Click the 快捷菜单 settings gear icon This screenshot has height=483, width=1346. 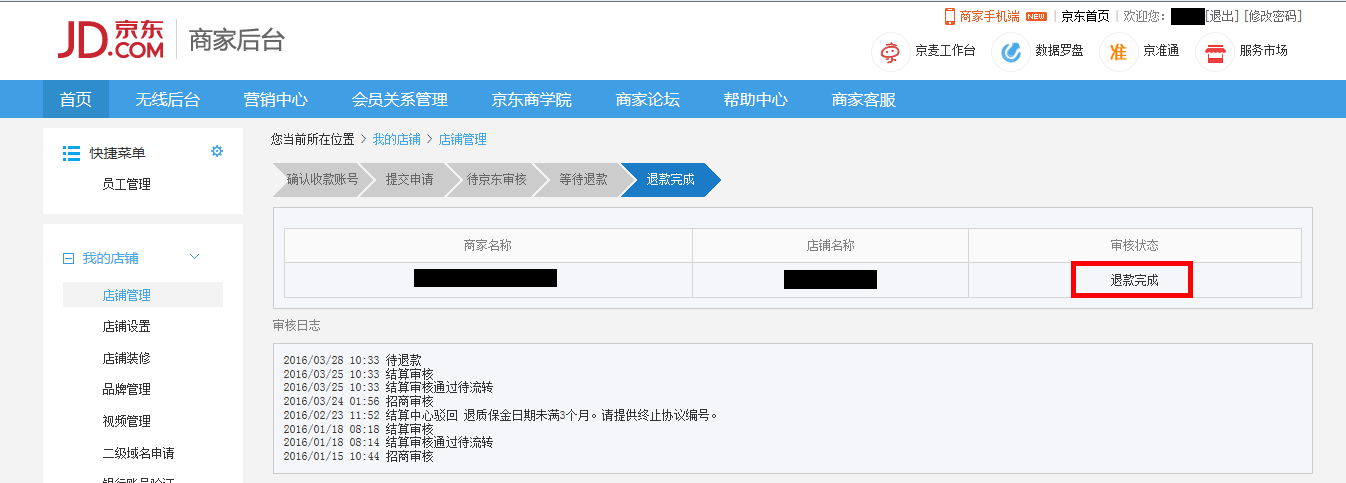point(217,151)
